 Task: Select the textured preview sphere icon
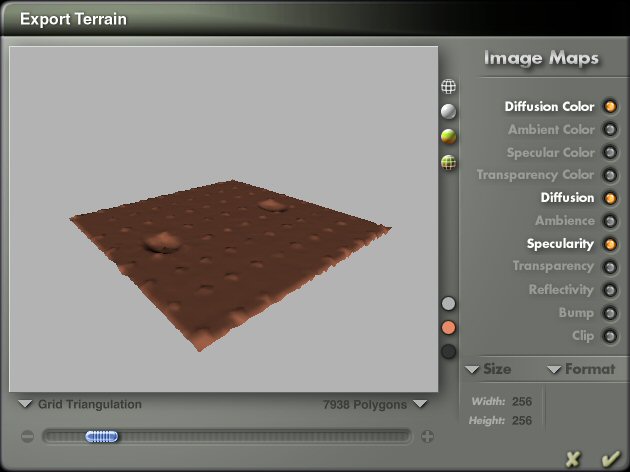[x=448, y=136]
